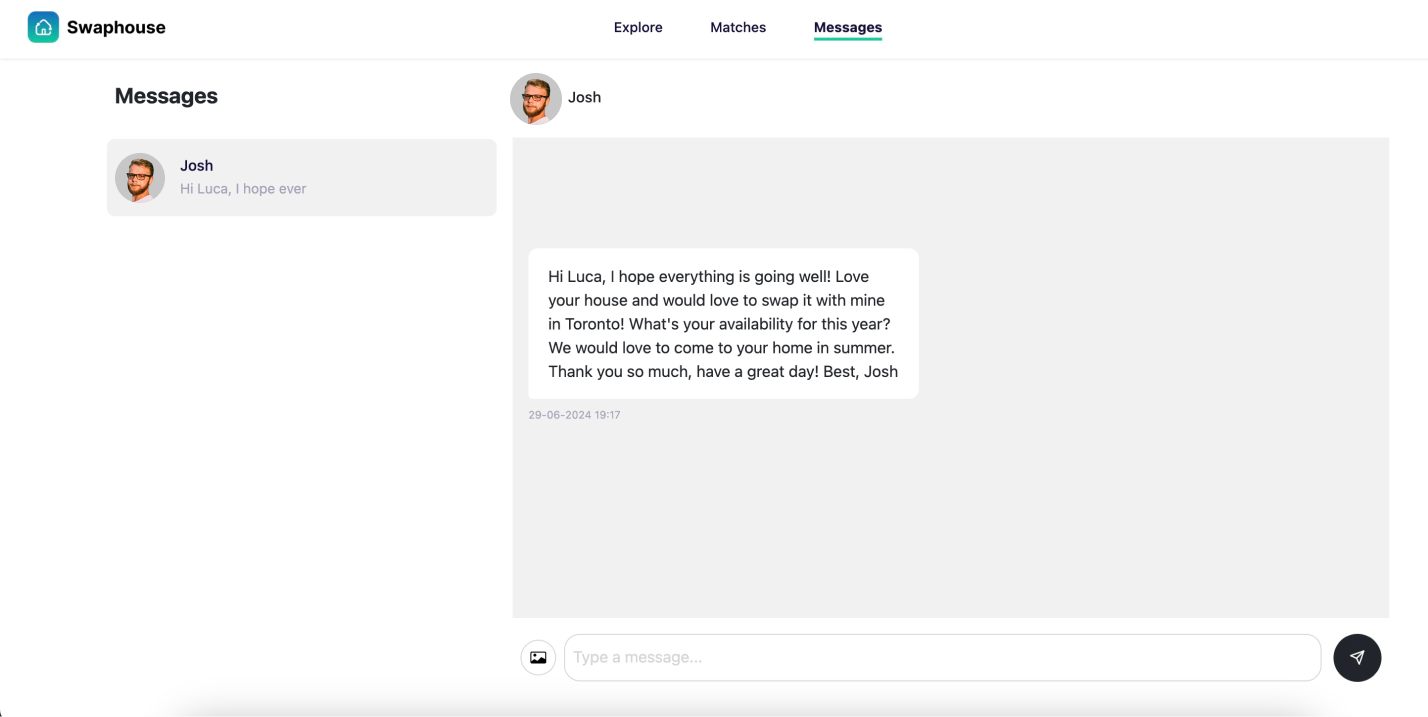Click Josh's avatar at the chat header
Image resolution: width=1428 pixels, height=717 pixels.
click(535, 98)
